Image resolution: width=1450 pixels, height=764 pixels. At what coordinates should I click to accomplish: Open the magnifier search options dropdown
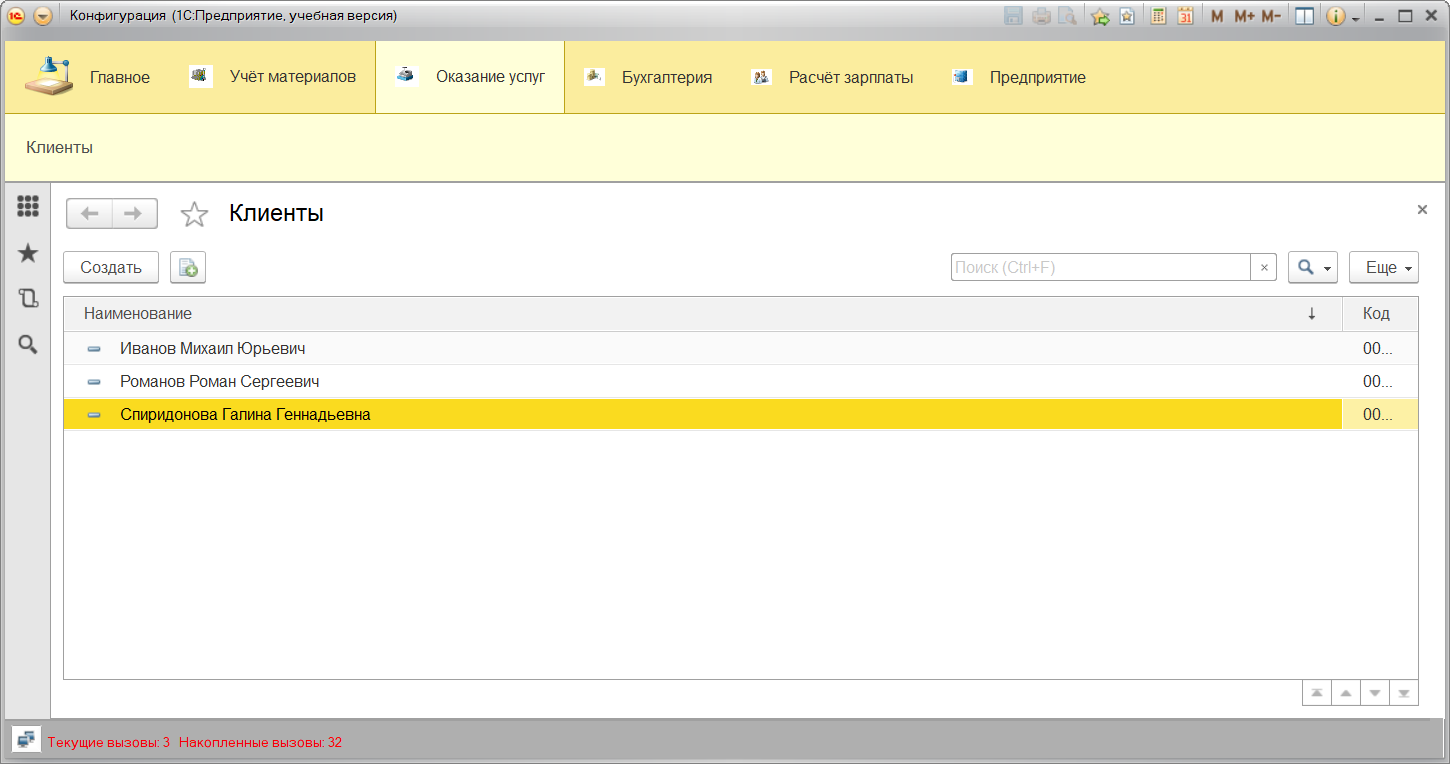pos(1313,267)
